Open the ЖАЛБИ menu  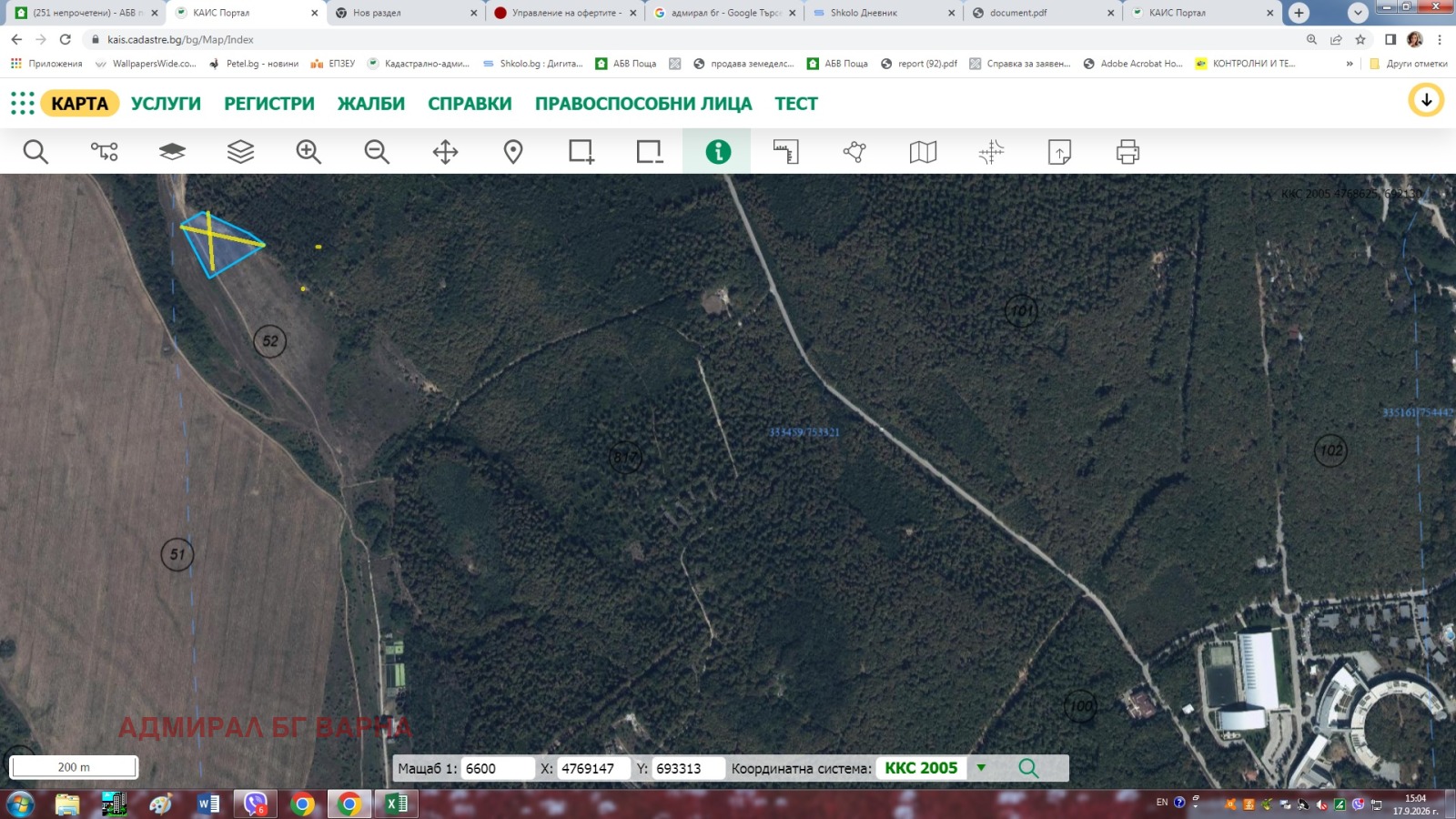(x=371, y=103)
